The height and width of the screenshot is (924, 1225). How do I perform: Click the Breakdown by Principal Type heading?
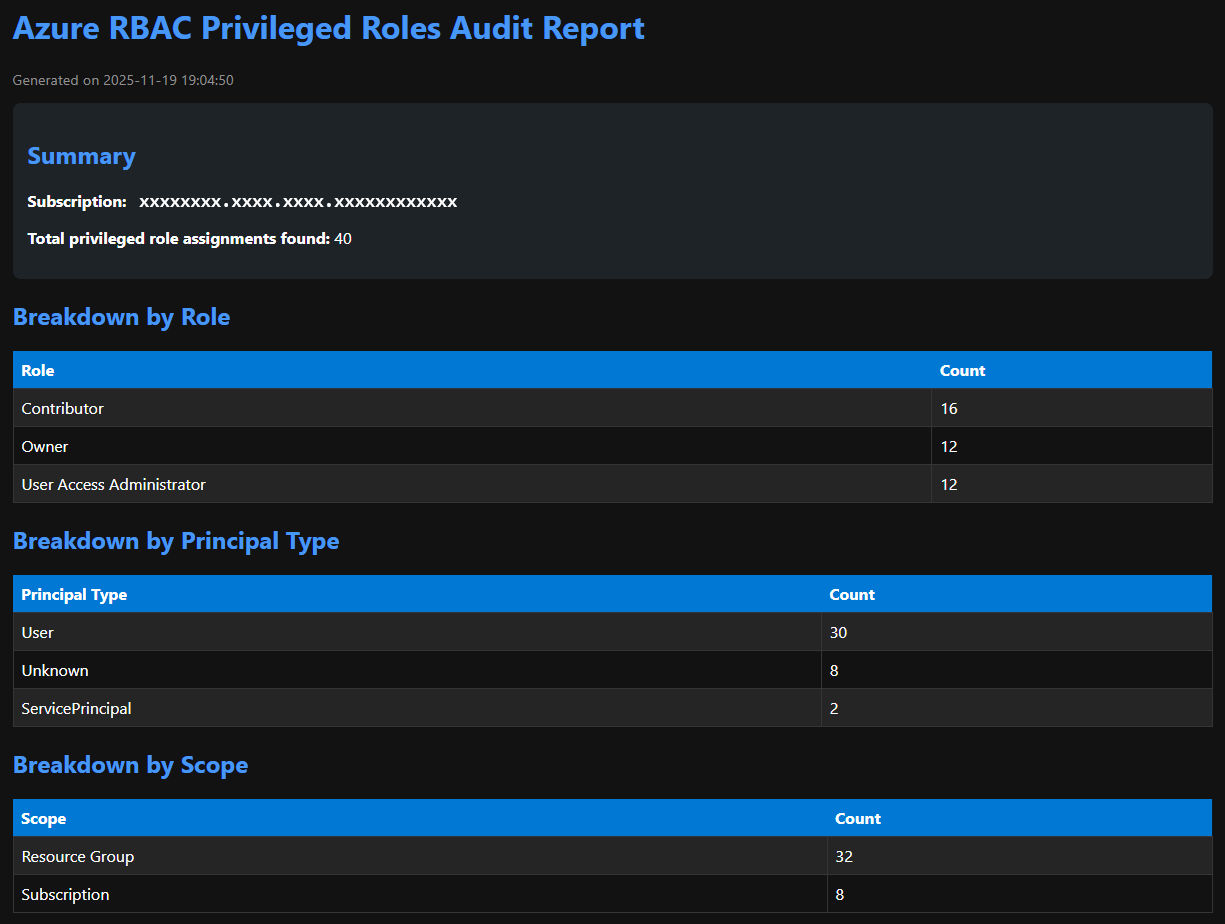pyautogui.click(x=176, y=541)
